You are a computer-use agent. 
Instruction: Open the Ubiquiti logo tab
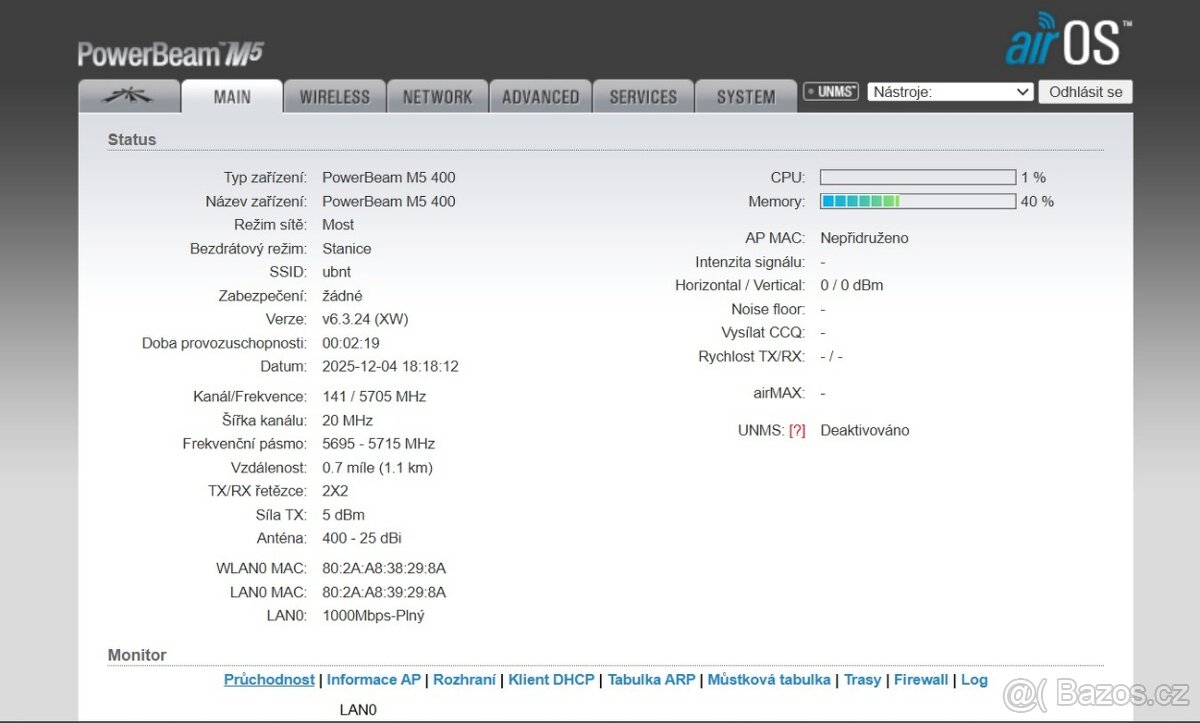pyautogui.click(x=129, y=96)
